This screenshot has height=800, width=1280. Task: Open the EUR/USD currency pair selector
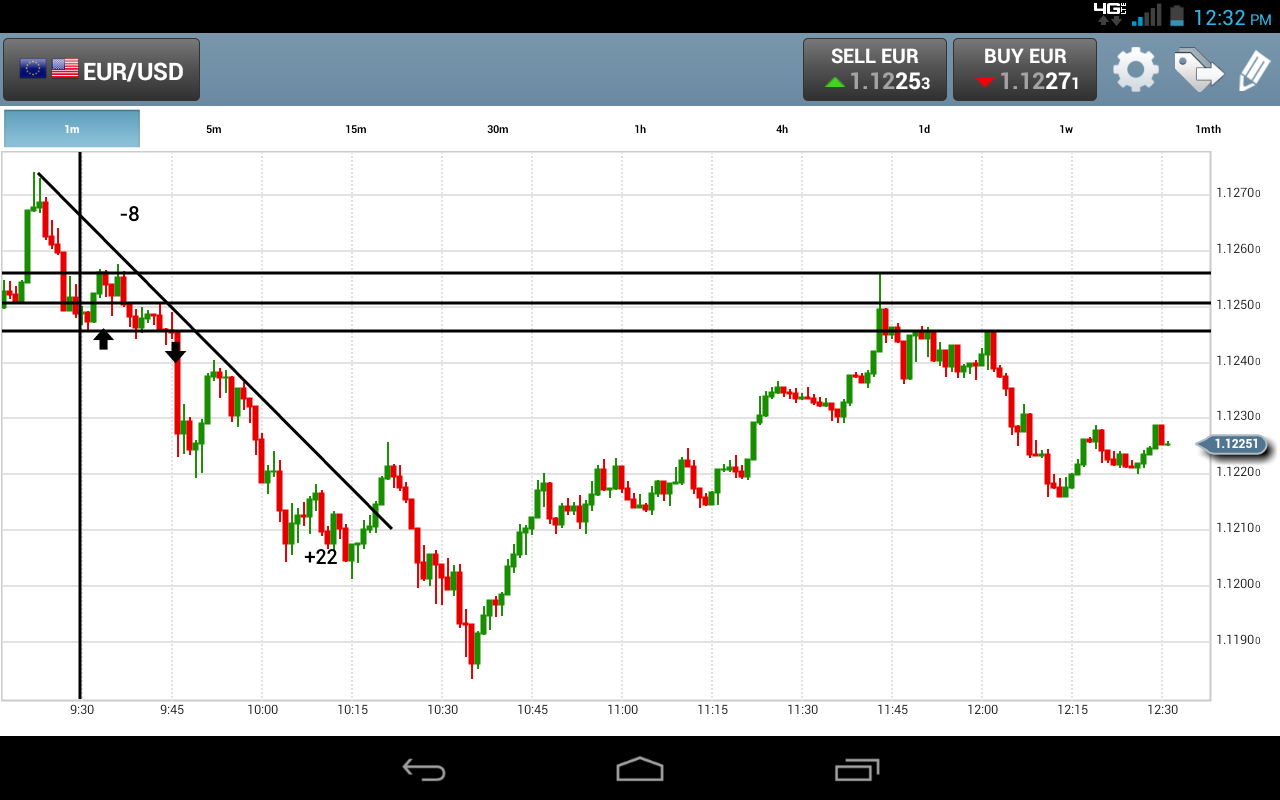(x=101, y=70)
